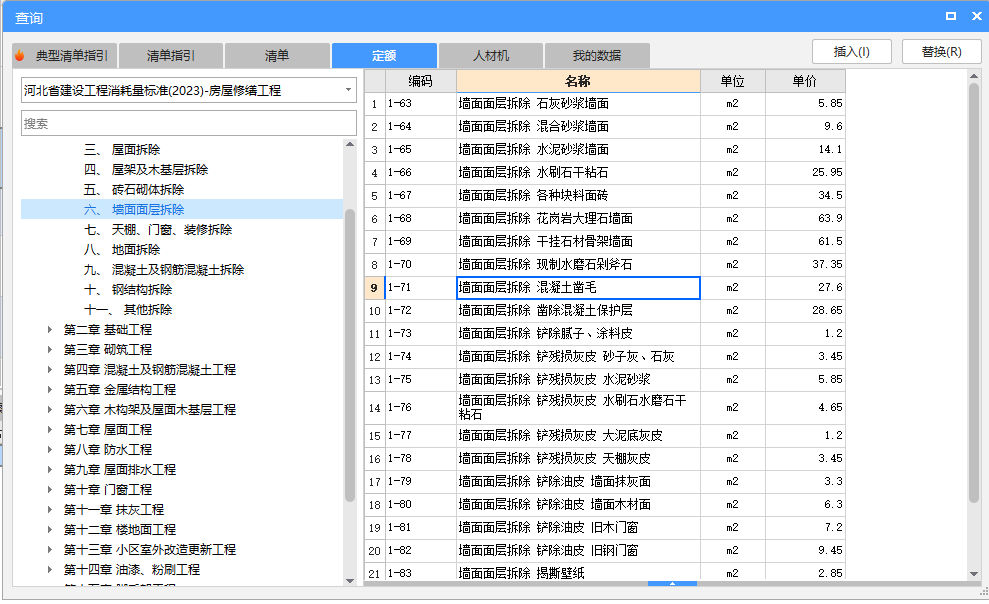Expand 第十章 门窗工程 node
Screen dimensions: 989x604
point(50,489)
